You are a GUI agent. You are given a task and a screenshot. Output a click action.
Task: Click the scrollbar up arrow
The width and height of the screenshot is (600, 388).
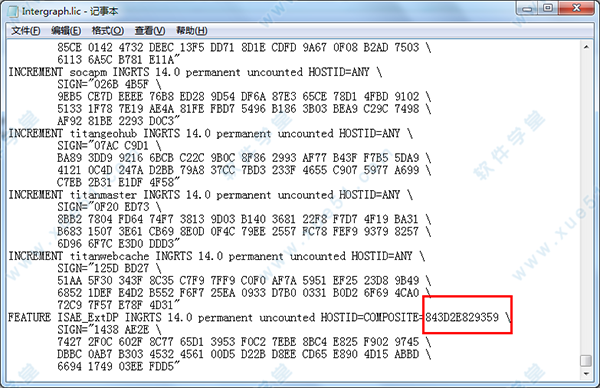586,47
